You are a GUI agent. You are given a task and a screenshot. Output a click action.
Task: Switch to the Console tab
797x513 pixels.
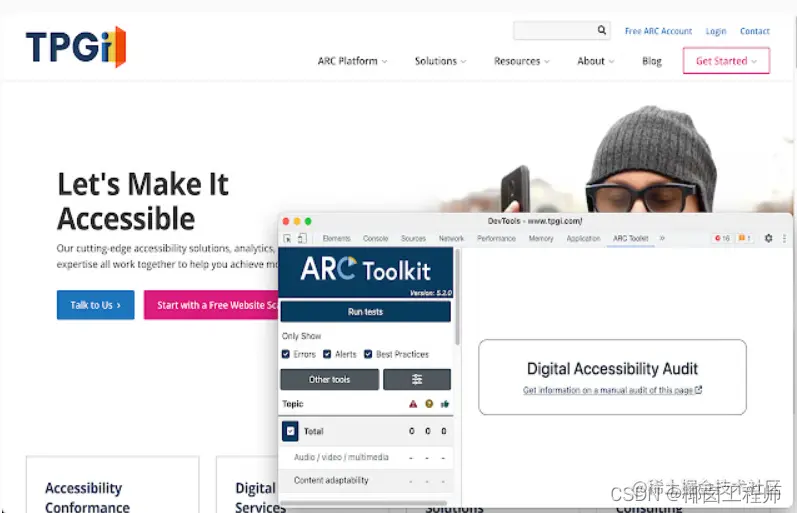pyautogui.click(x=375, y=238)
